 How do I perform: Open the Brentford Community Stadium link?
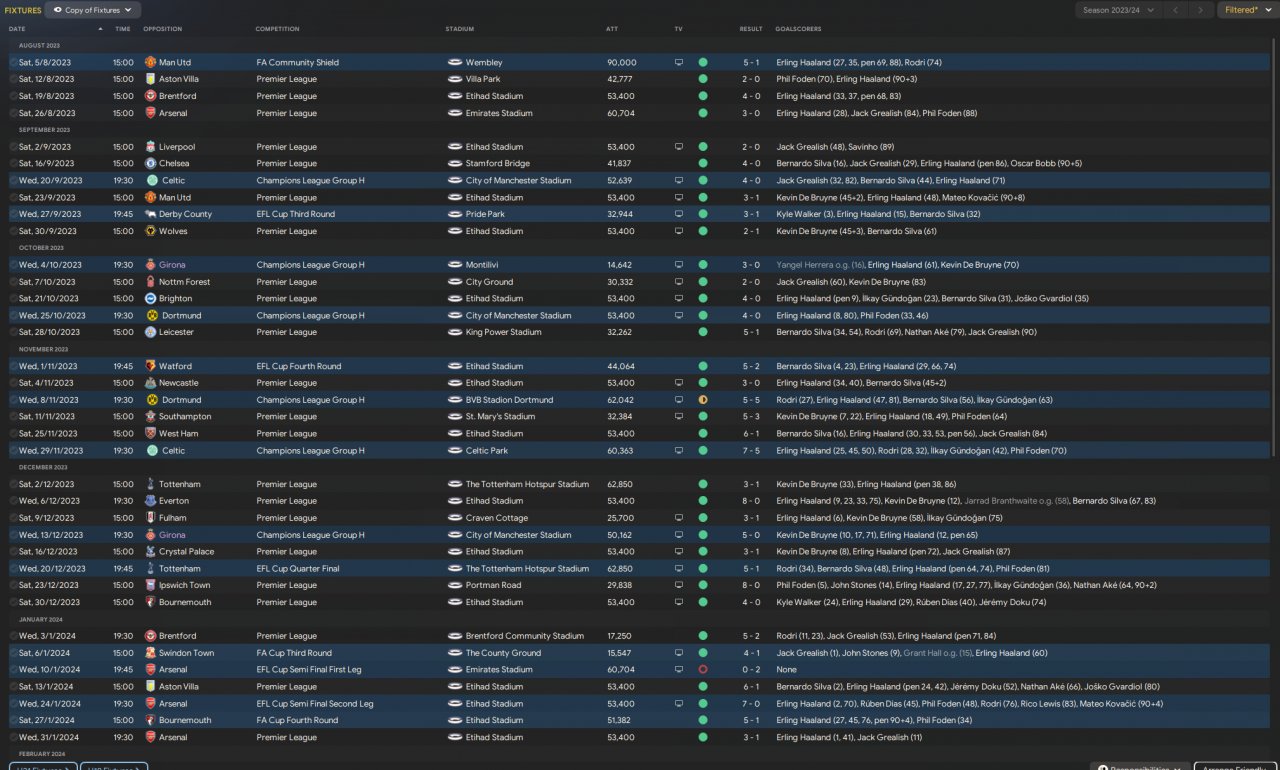tap(525, 636)
